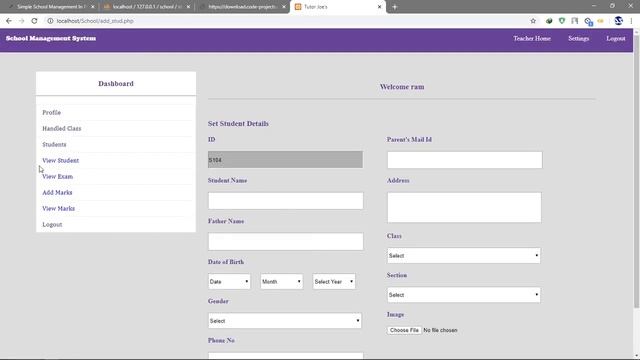Switch to the localhost / 127.0.0.1 phpMyAdmin tab
Screen dimensions: 640x360
146,7
